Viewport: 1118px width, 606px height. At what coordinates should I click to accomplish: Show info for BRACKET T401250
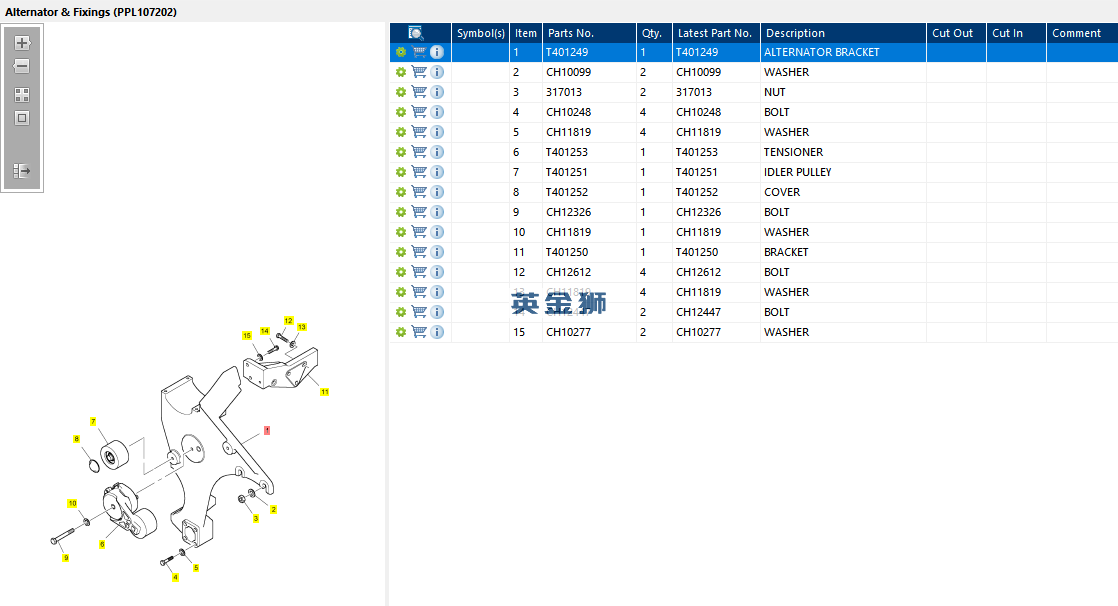click(x=437, y=252)
